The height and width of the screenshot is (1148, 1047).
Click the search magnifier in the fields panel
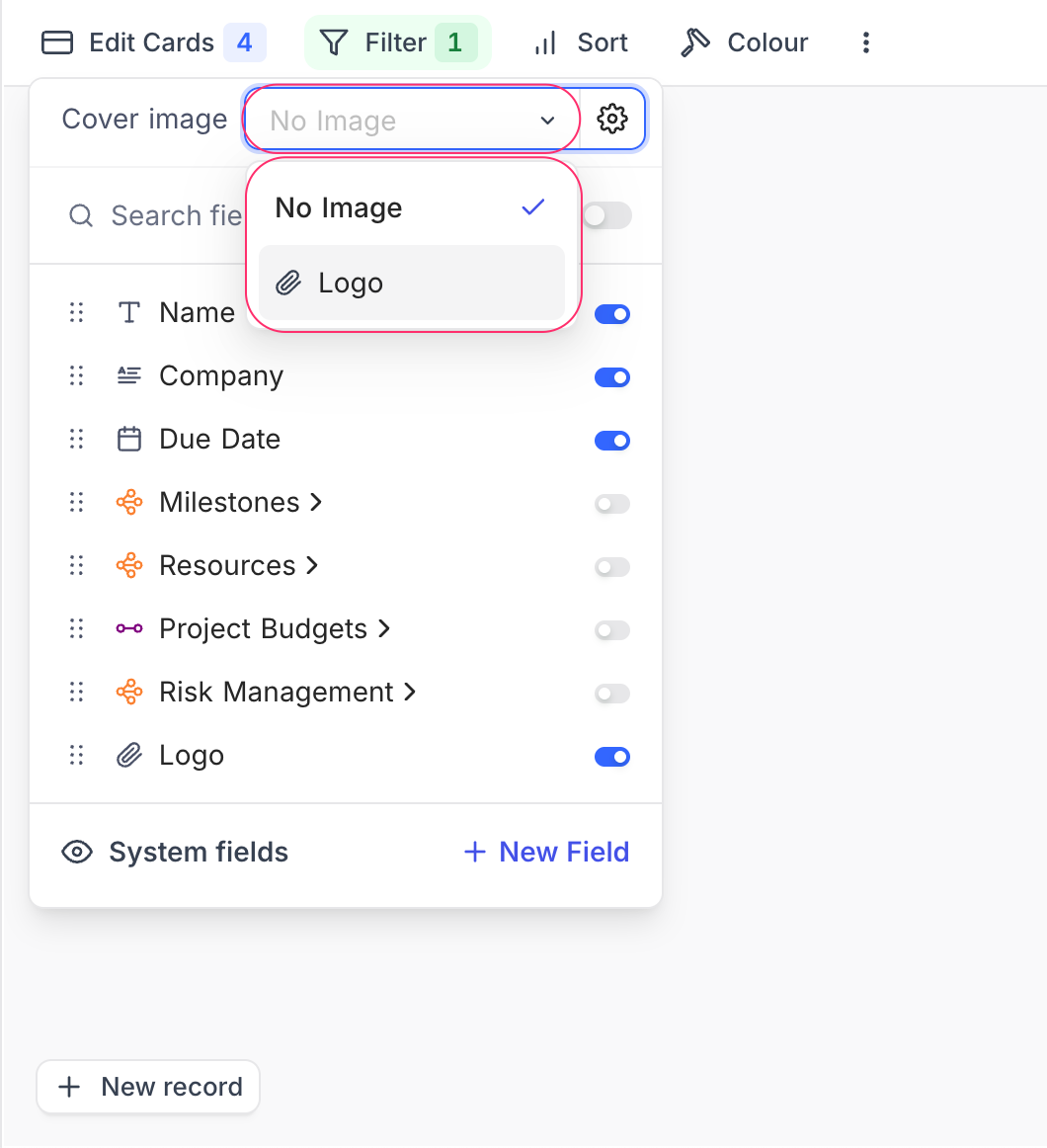pyautogui.click(x=80, y=215)
